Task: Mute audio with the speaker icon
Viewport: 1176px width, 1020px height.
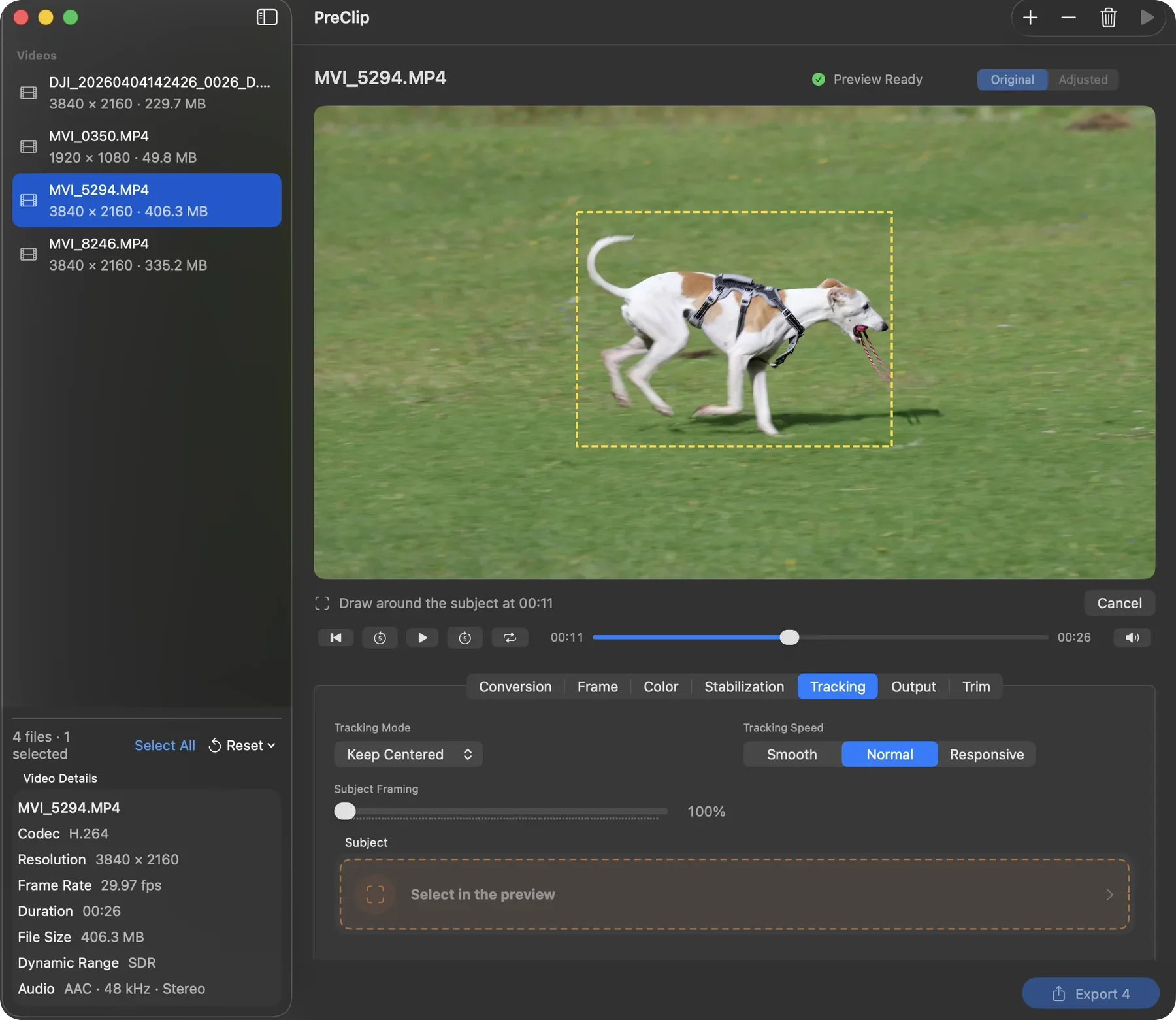Action: pos(1132,638)
